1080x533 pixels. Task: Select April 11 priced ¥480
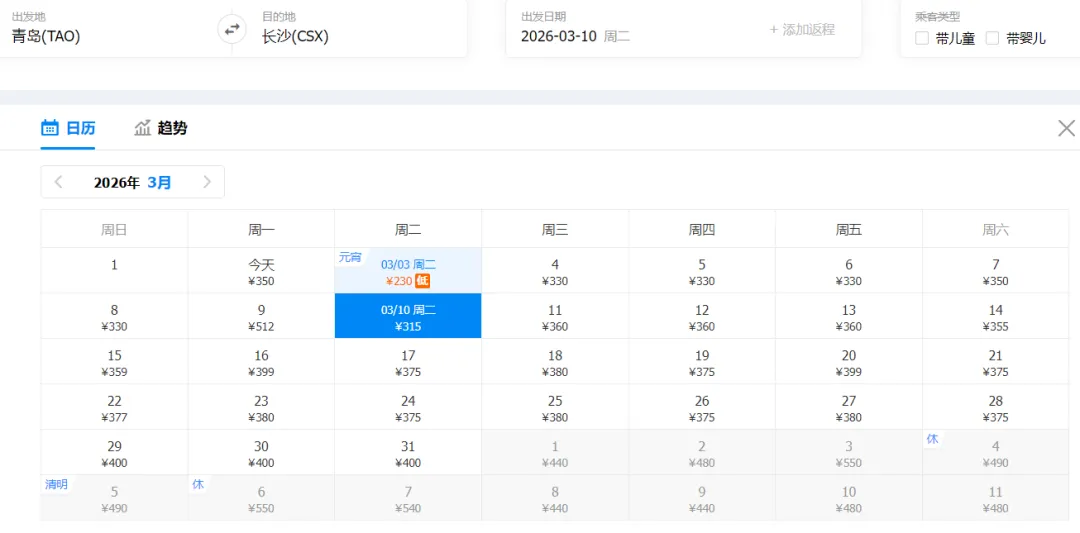995,498
